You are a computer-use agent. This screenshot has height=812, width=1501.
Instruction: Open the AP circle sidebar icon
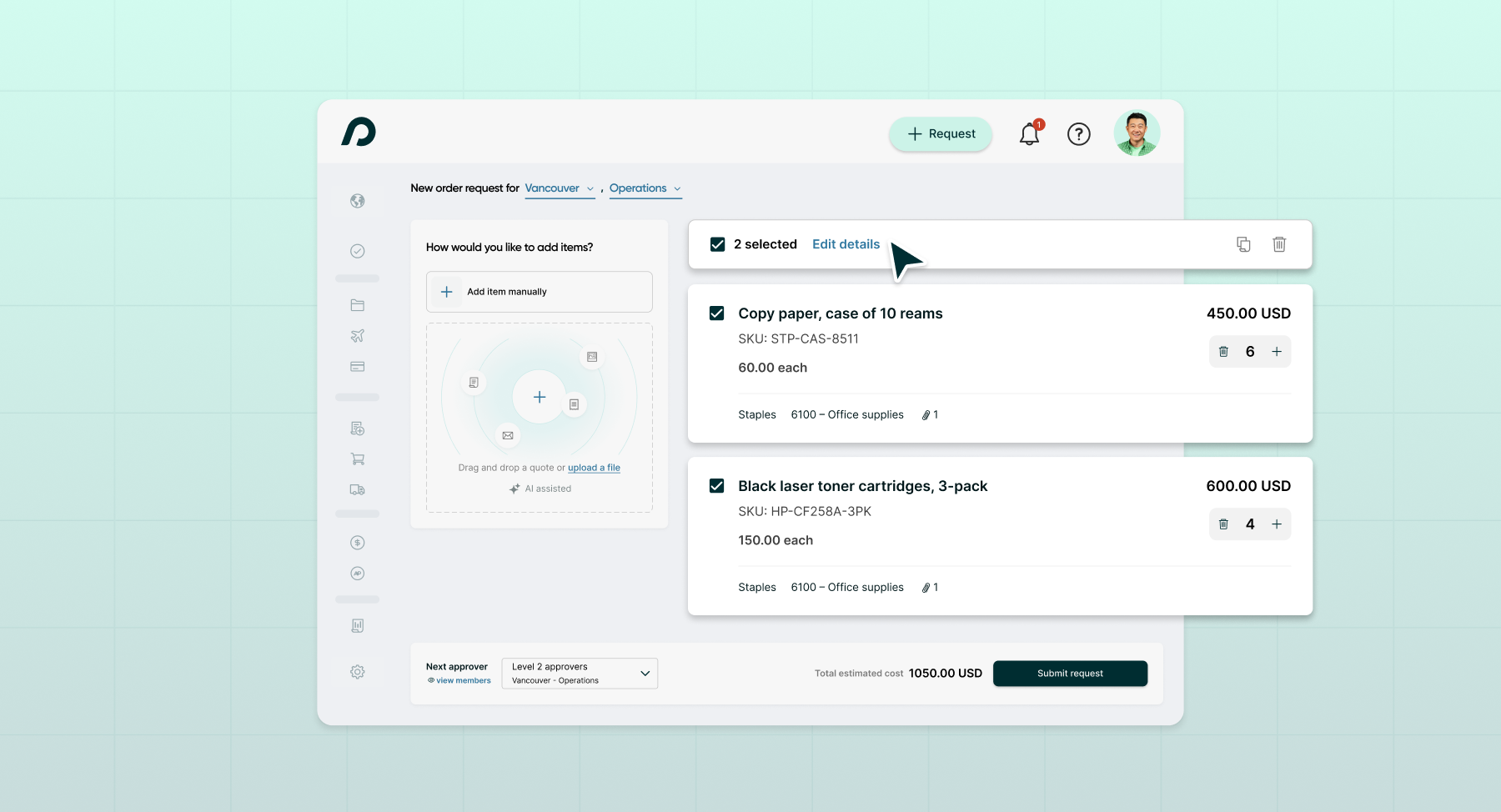[x=358, y=574]
